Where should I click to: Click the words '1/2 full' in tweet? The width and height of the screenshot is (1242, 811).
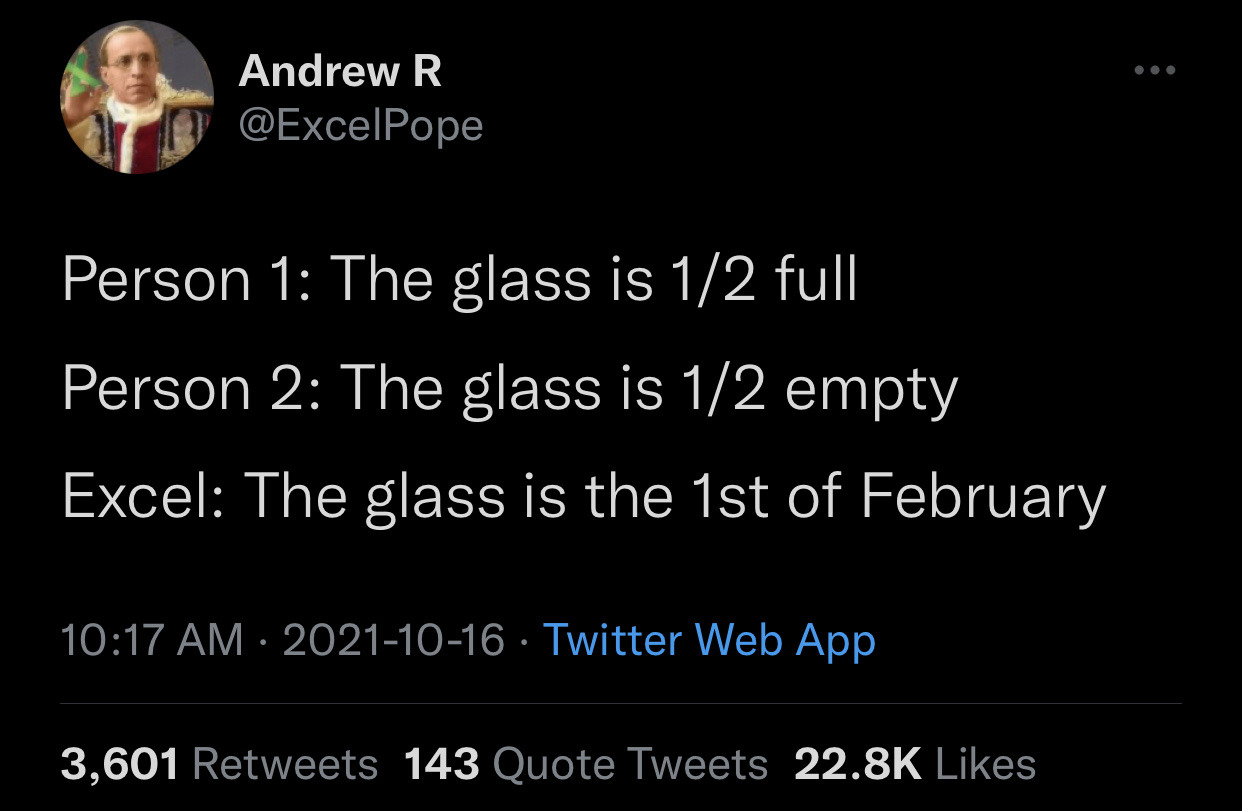761,281
